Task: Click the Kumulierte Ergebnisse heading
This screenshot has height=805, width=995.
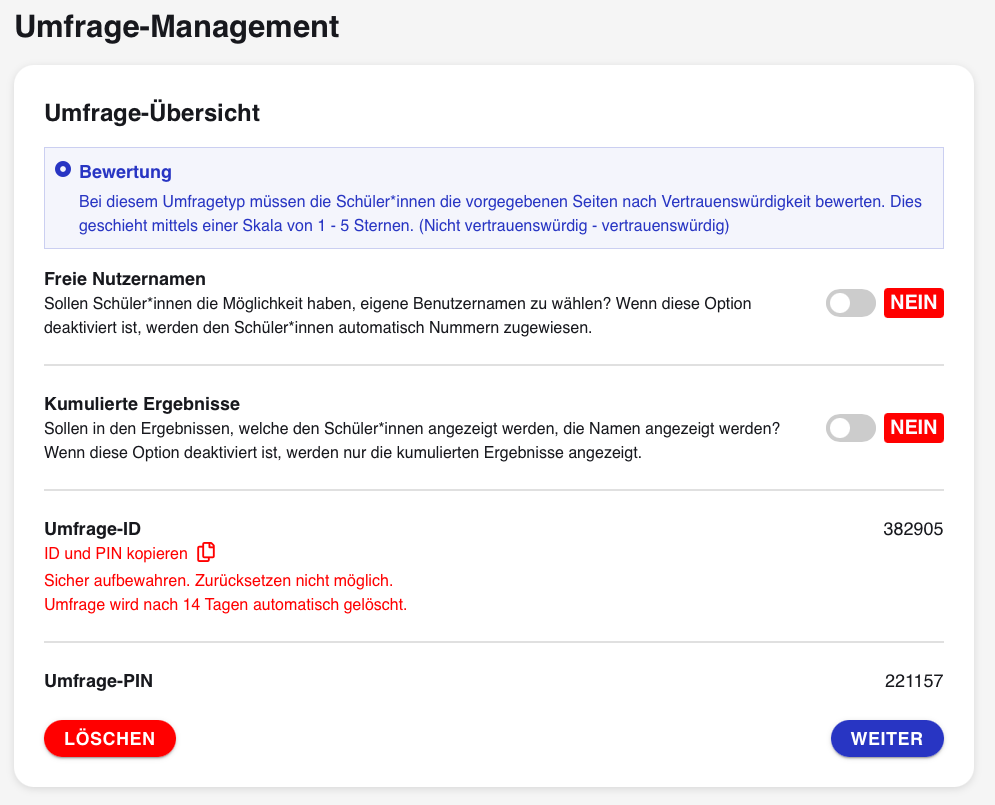Action: click(x=142, y=404)
